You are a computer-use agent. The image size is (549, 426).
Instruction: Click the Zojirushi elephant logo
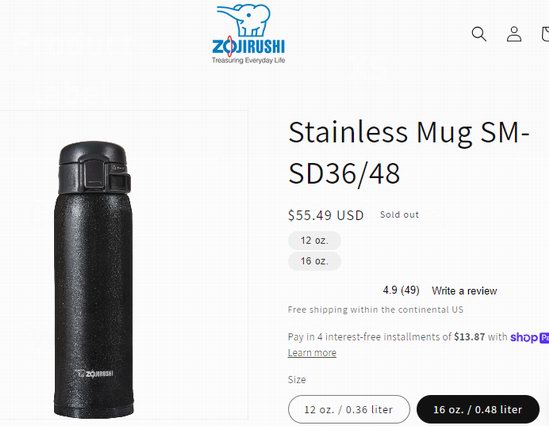(x=248, y=33)
